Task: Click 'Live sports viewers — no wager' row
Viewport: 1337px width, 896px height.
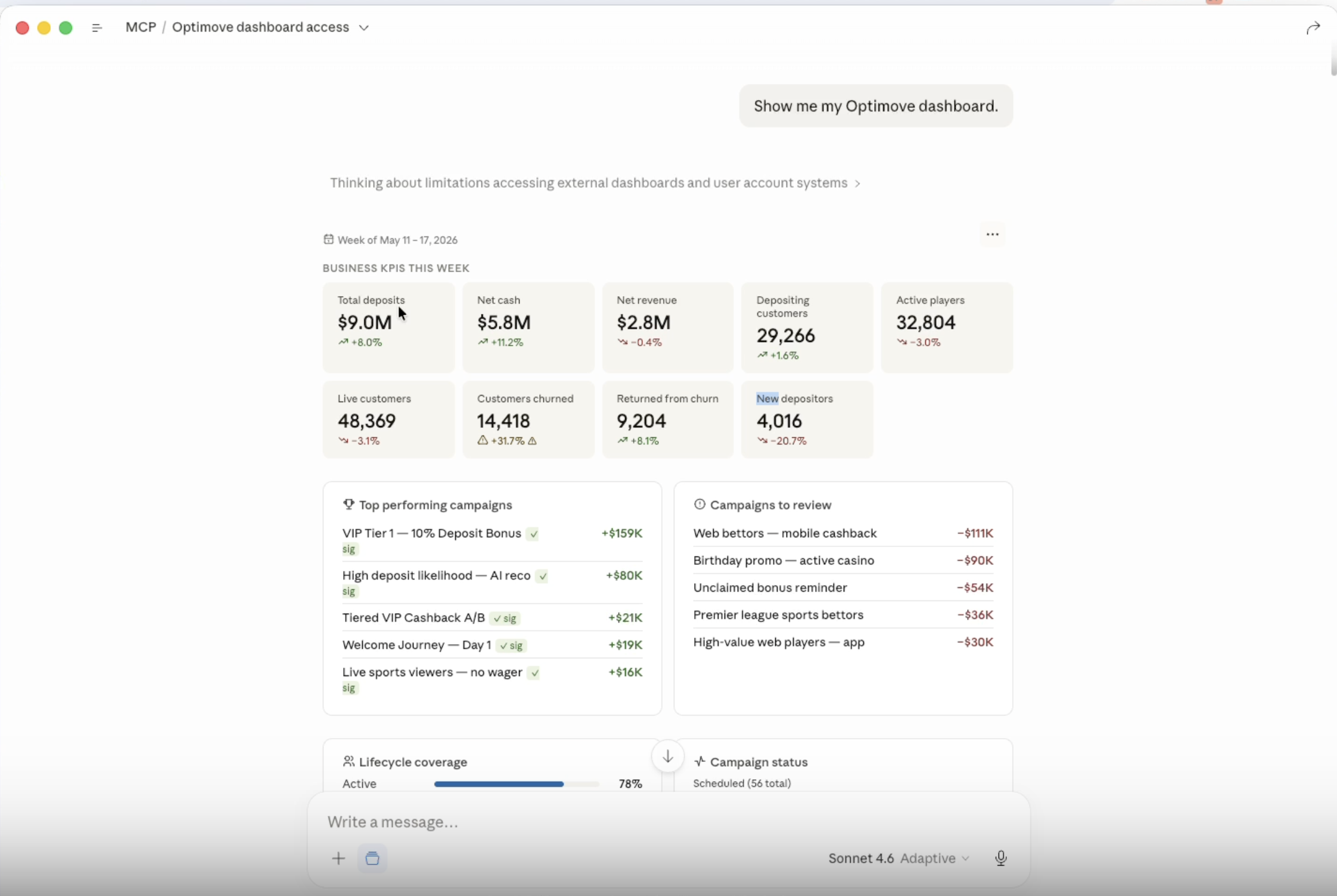Action: [x=492, y=679]
